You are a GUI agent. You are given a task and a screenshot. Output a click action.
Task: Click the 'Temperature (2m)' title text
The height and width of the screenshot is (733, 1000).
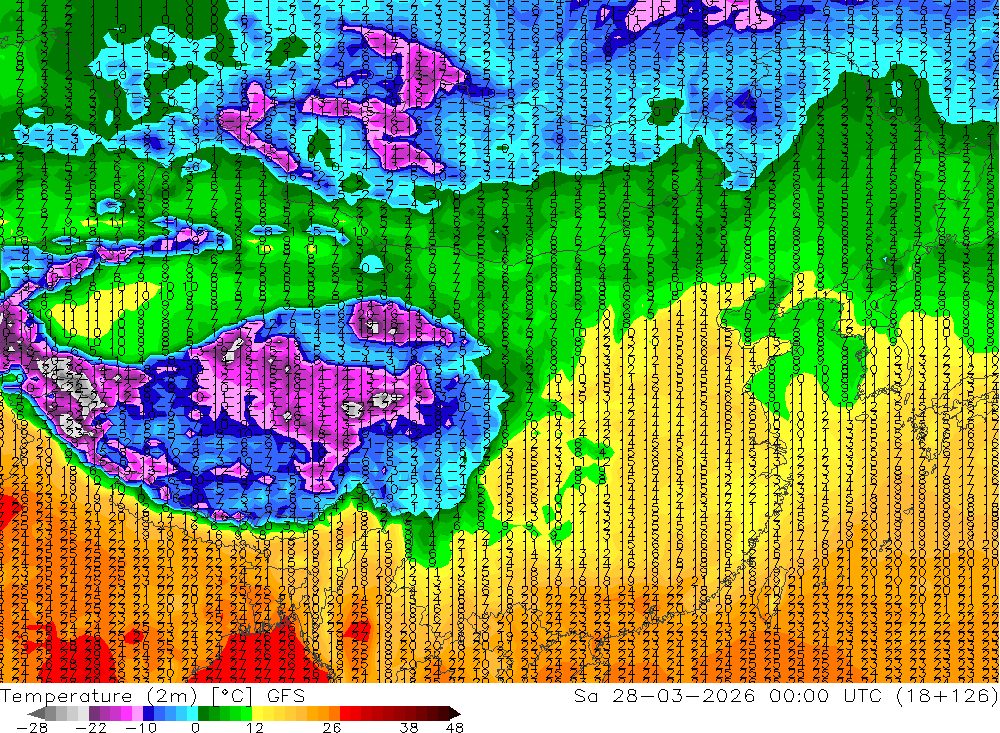(x=98, y=696)
